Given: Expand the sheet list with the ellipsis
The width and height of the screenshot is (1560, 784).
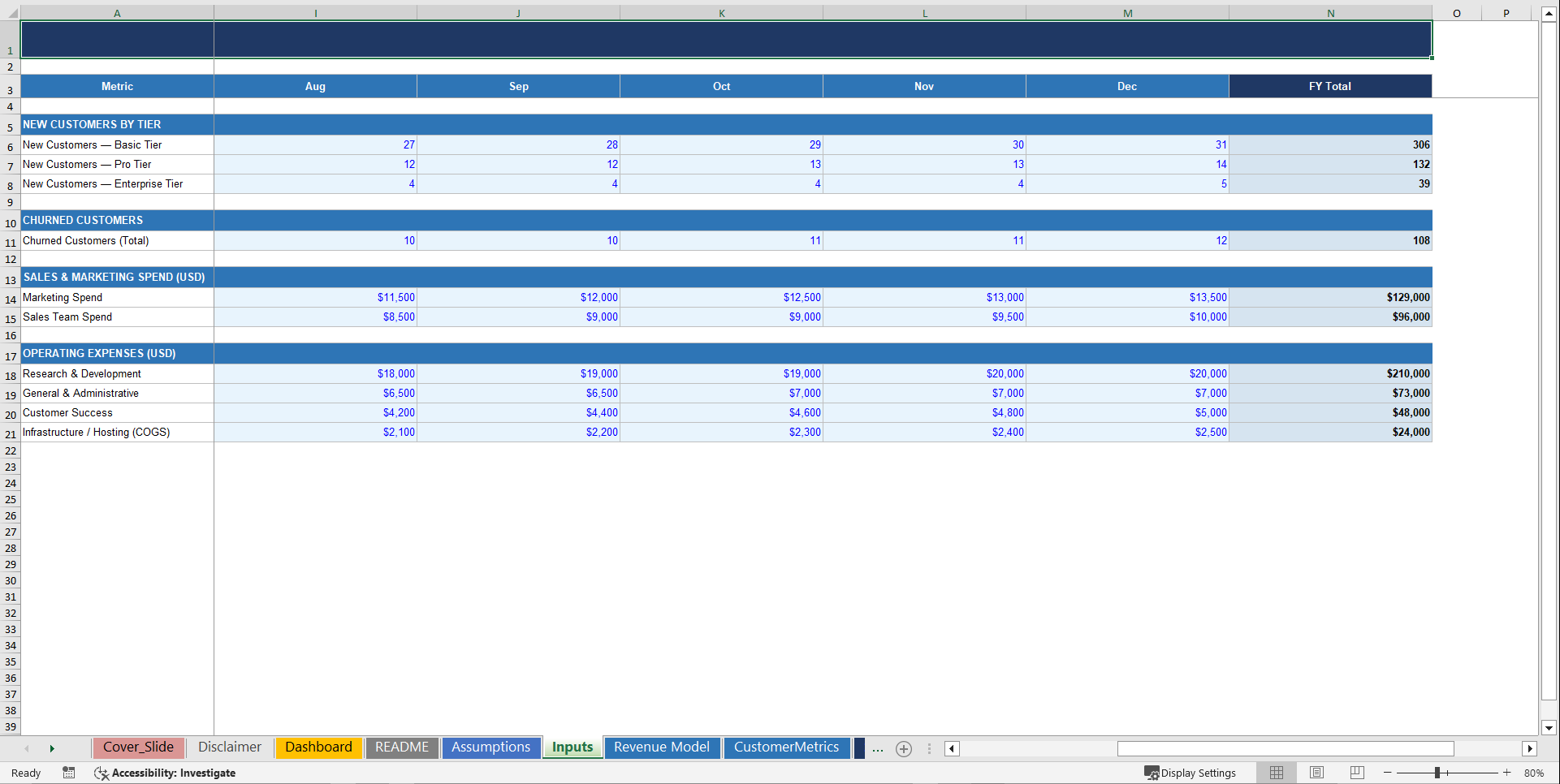Looking at the screenshot, I should pos(878,748).
